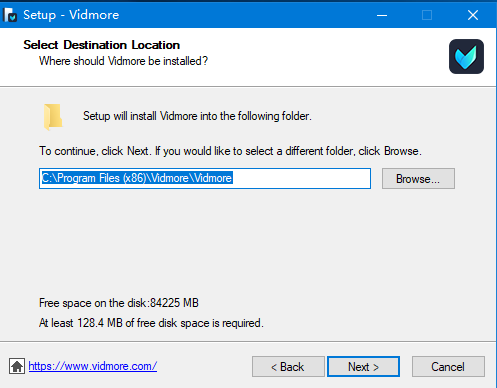The image size is (497, 388).
Task: Click the yellow folder icon
Action: (x=53, y=117)
